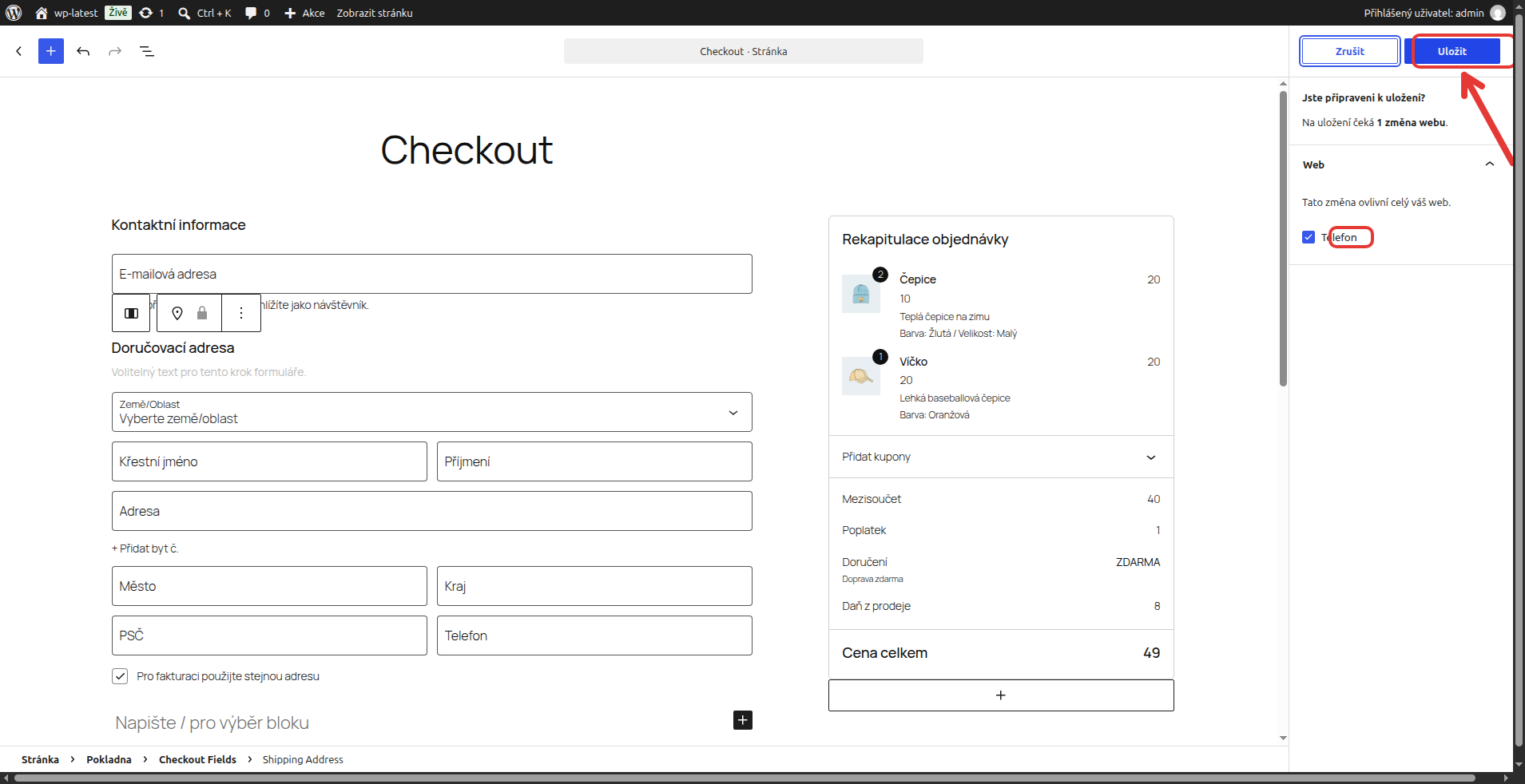Redo the last undone change
Viewport: 1525px width, 784px height.
115,51
